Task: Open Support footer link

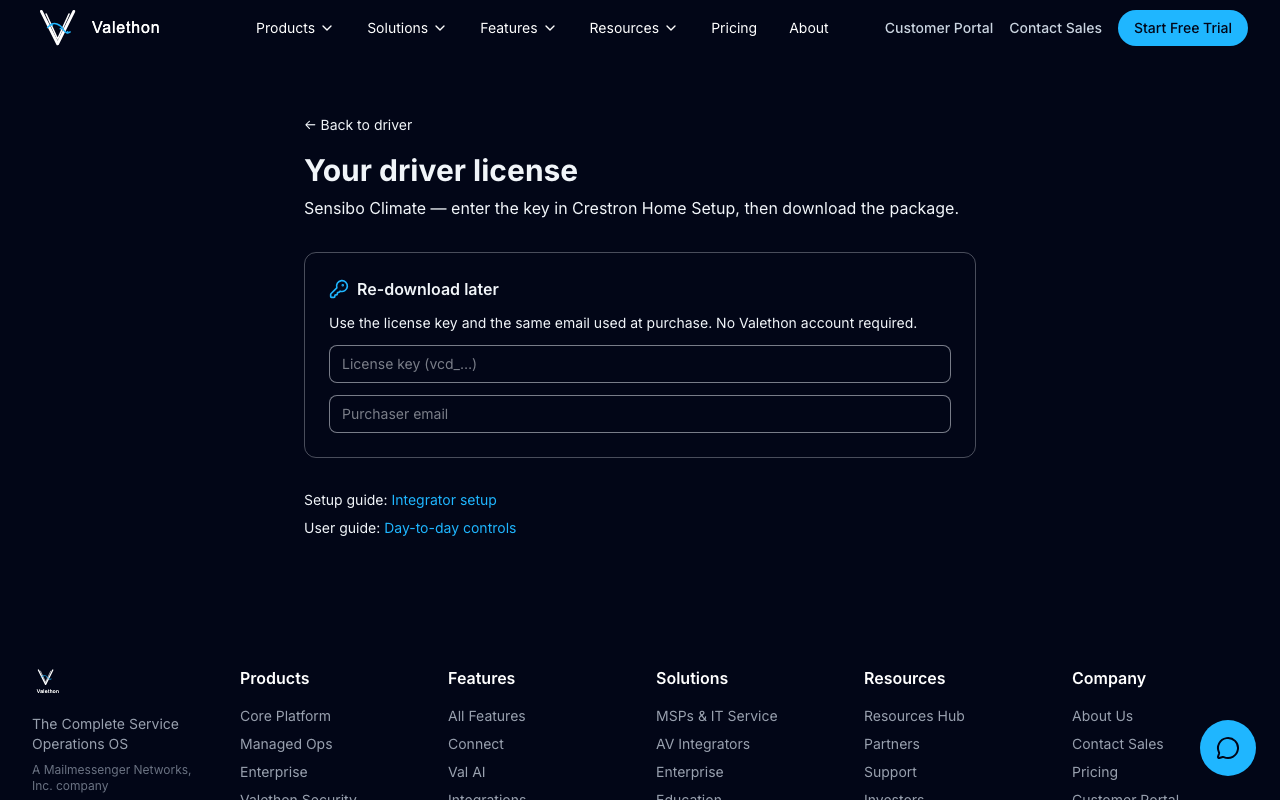Action: [891, 772]
